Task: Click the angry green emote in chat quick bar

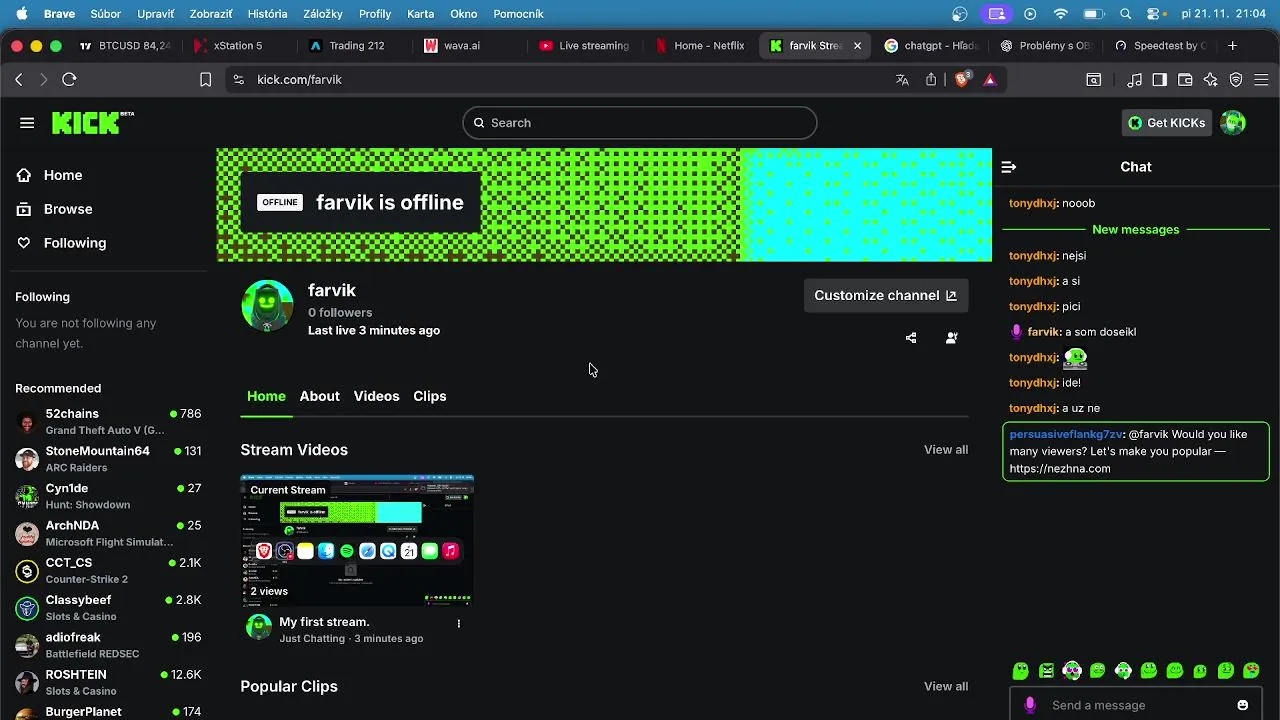Action: [x=1046, y=671]
